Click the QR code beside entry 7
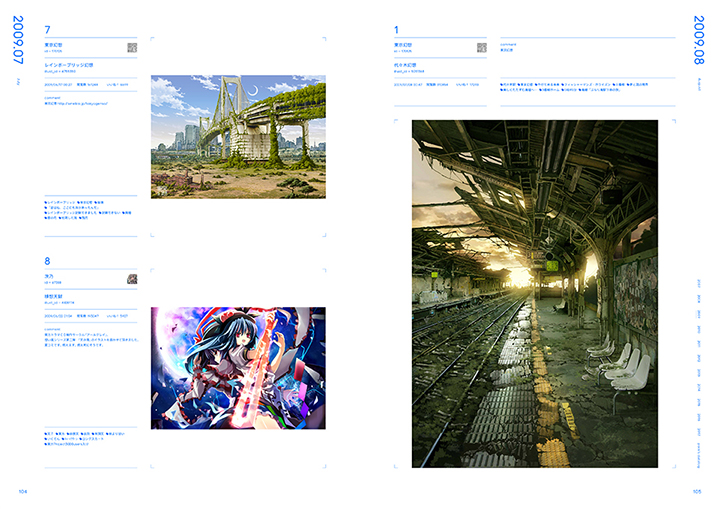Image resolution: width=720 pixels, height=509 pixels. click(131, 47)
